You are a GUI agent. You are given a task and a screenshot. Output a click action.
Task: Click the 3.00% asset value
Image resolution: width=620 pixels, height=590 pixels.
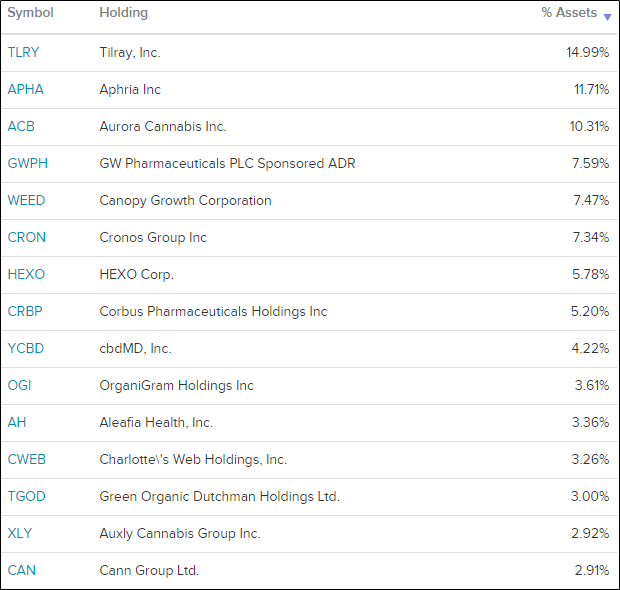point(590,496)
